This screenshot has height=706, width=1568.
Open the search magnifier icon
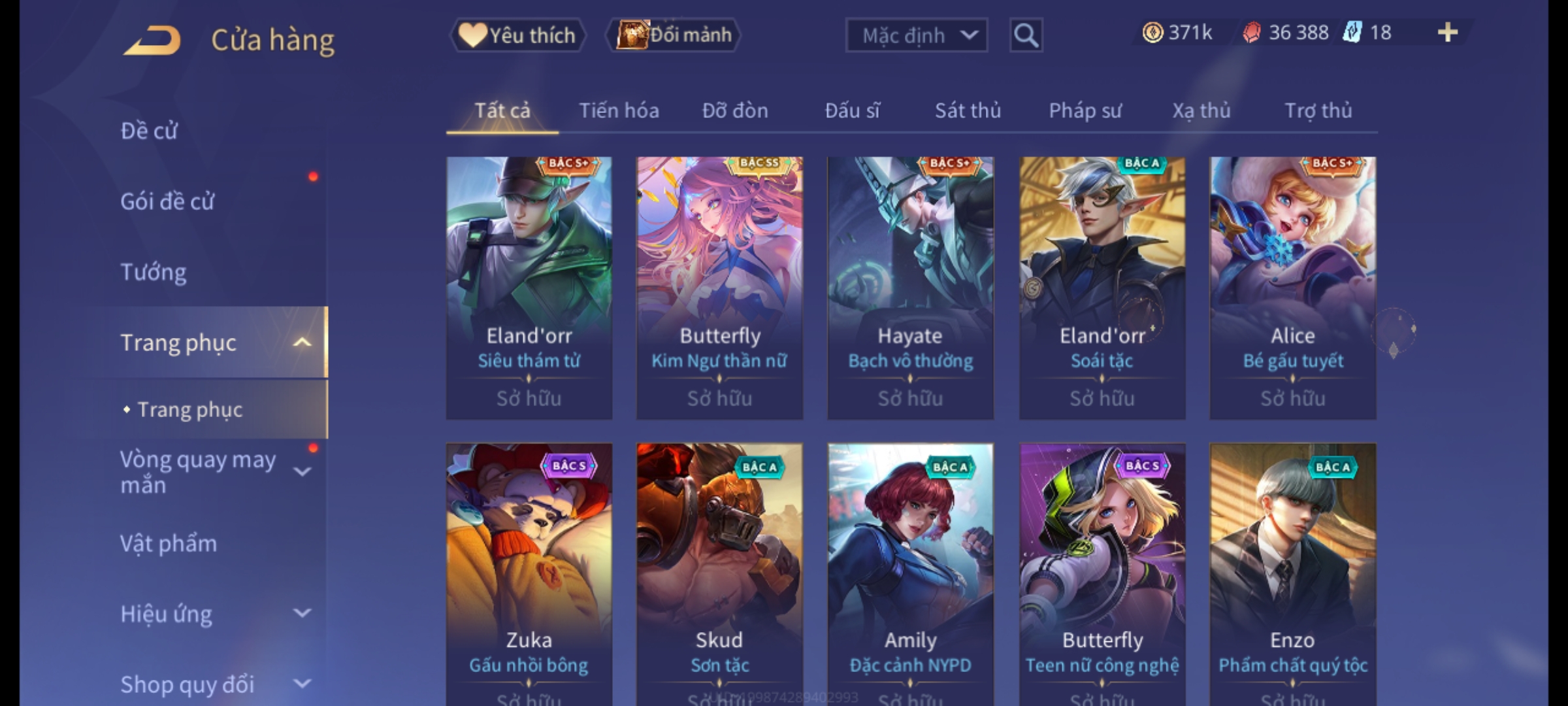1026,35
